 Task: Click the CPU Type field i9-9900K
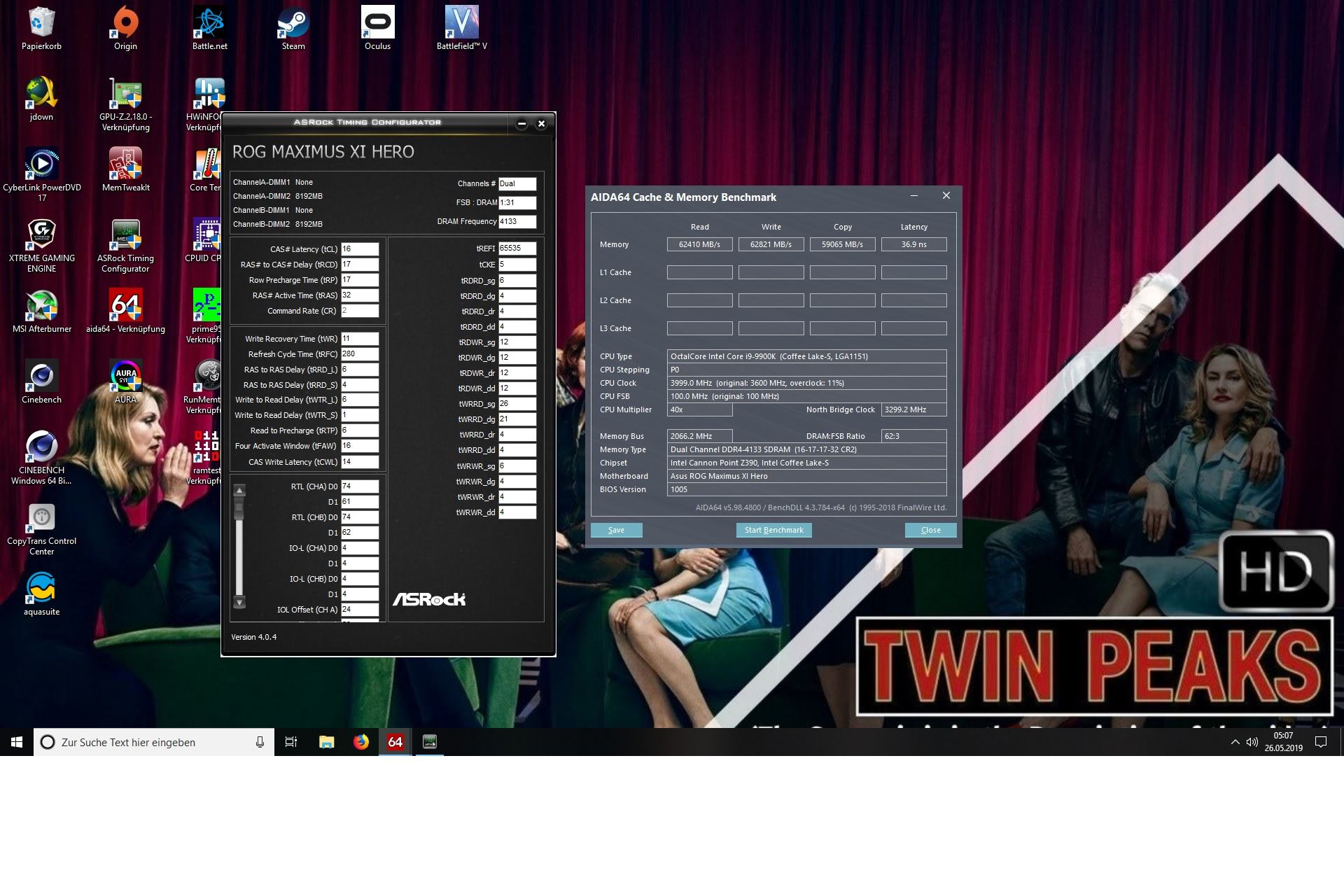pyautogui.click(x=806, y=356)
